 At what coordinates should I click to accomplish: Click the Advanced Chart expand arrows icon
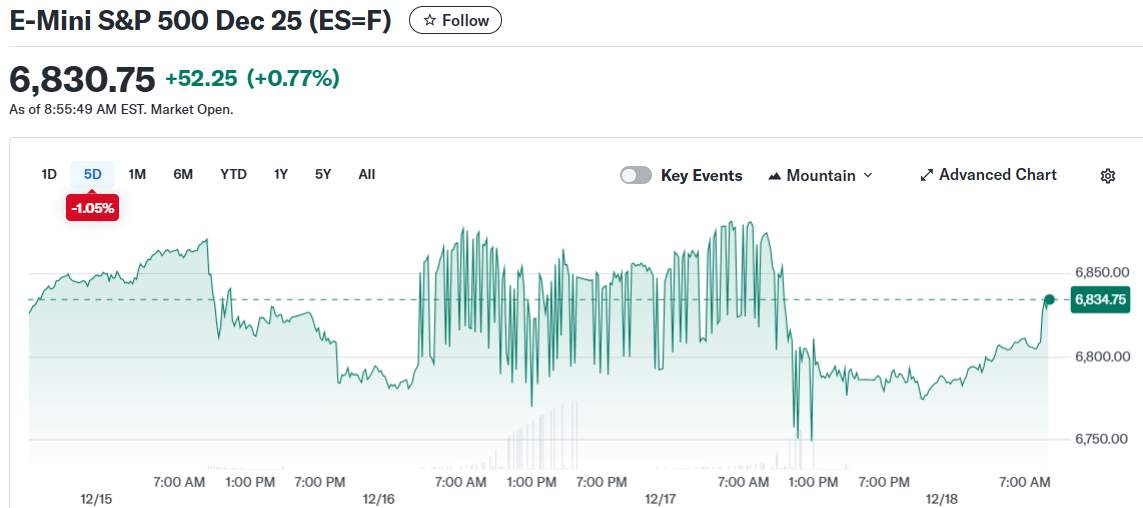[926, 175]
